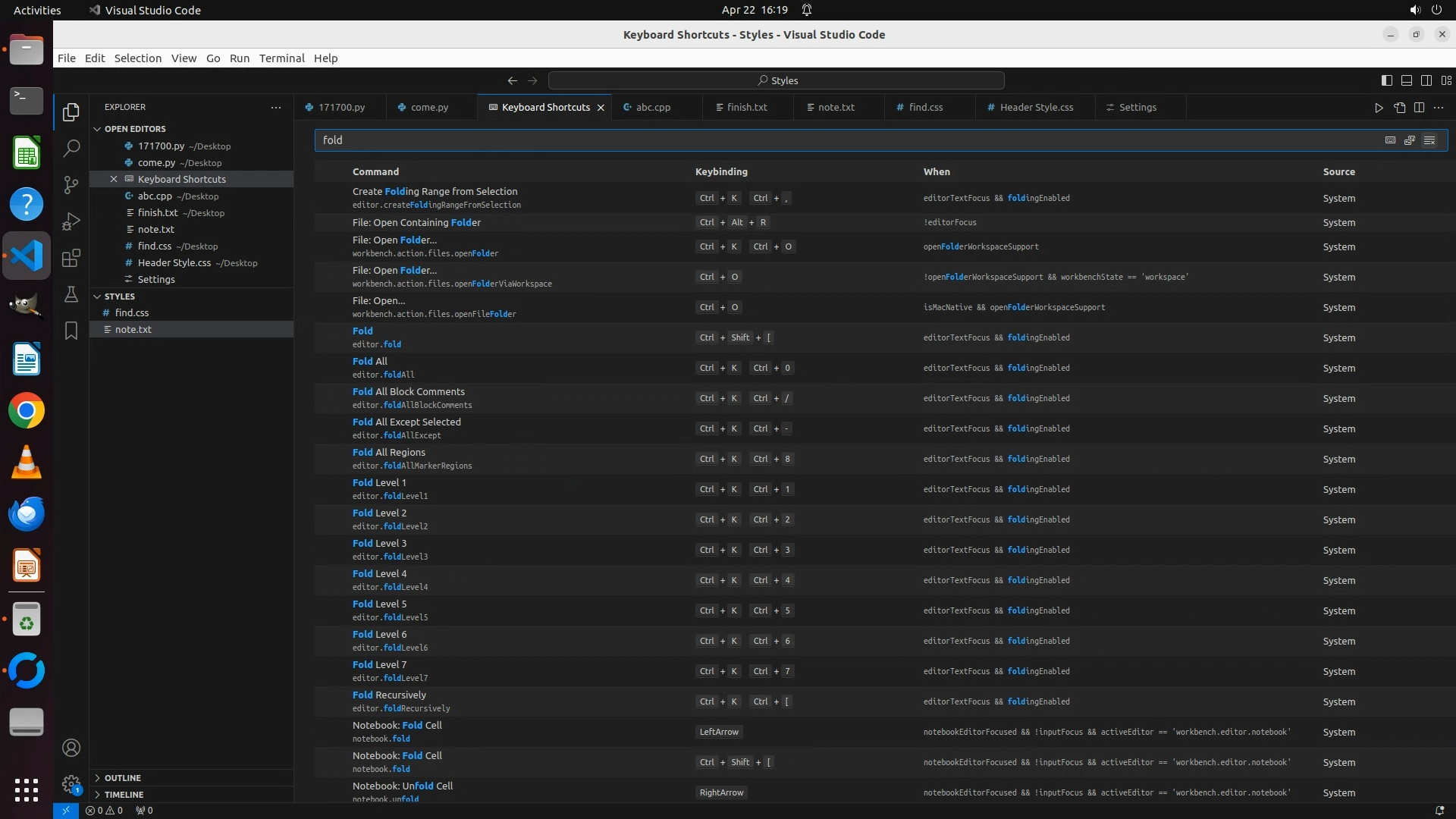Switch to the abc.cpp tab

click(653, 108)
